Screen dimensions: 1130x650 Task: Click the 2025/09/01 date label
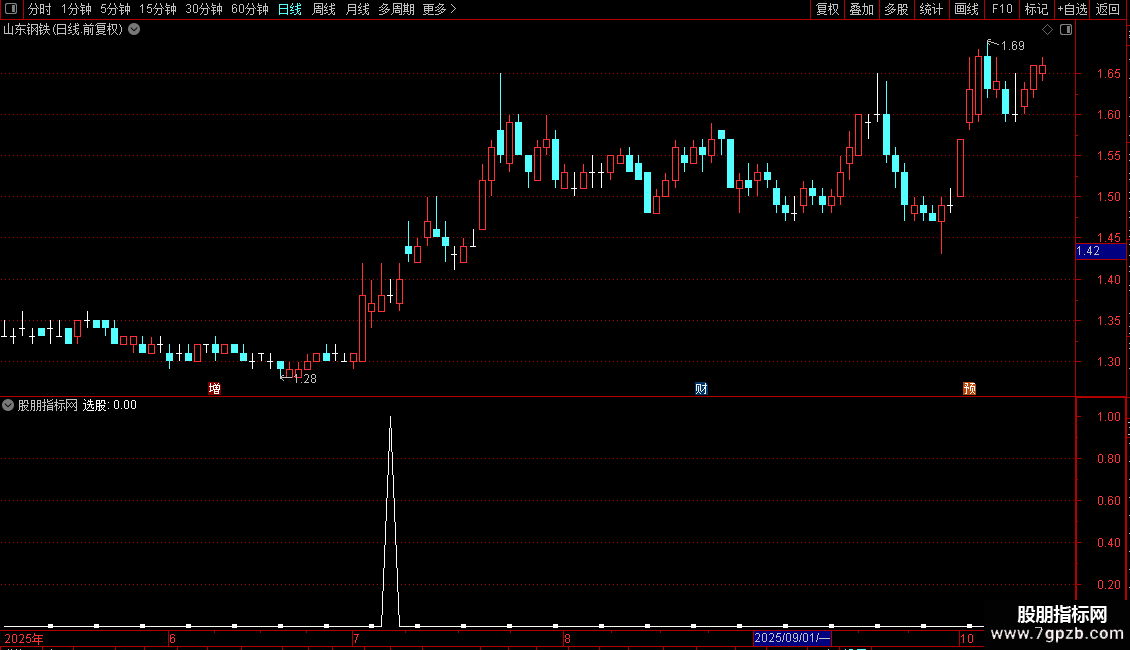792,638
